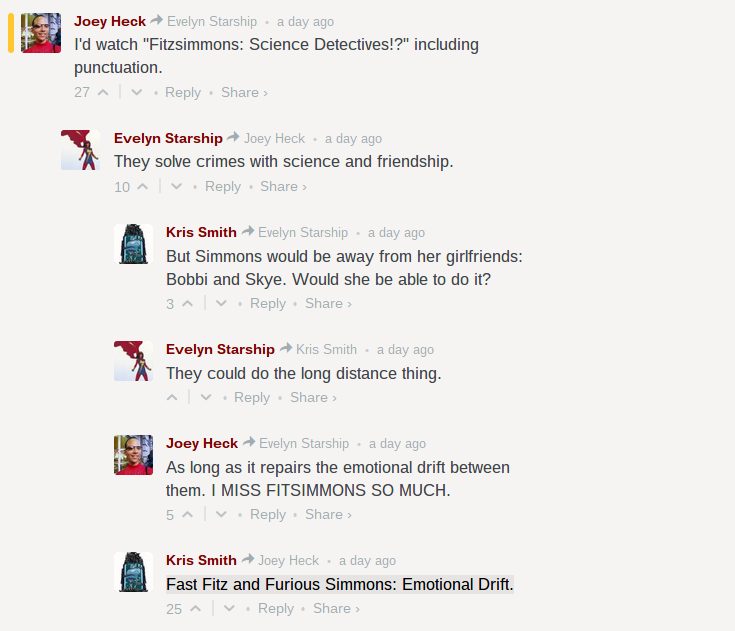Downvote Joey Heck's emotional drift comment
Image resolution: width=735 pixels, height=631 pixels.
(x=222, y=514)
